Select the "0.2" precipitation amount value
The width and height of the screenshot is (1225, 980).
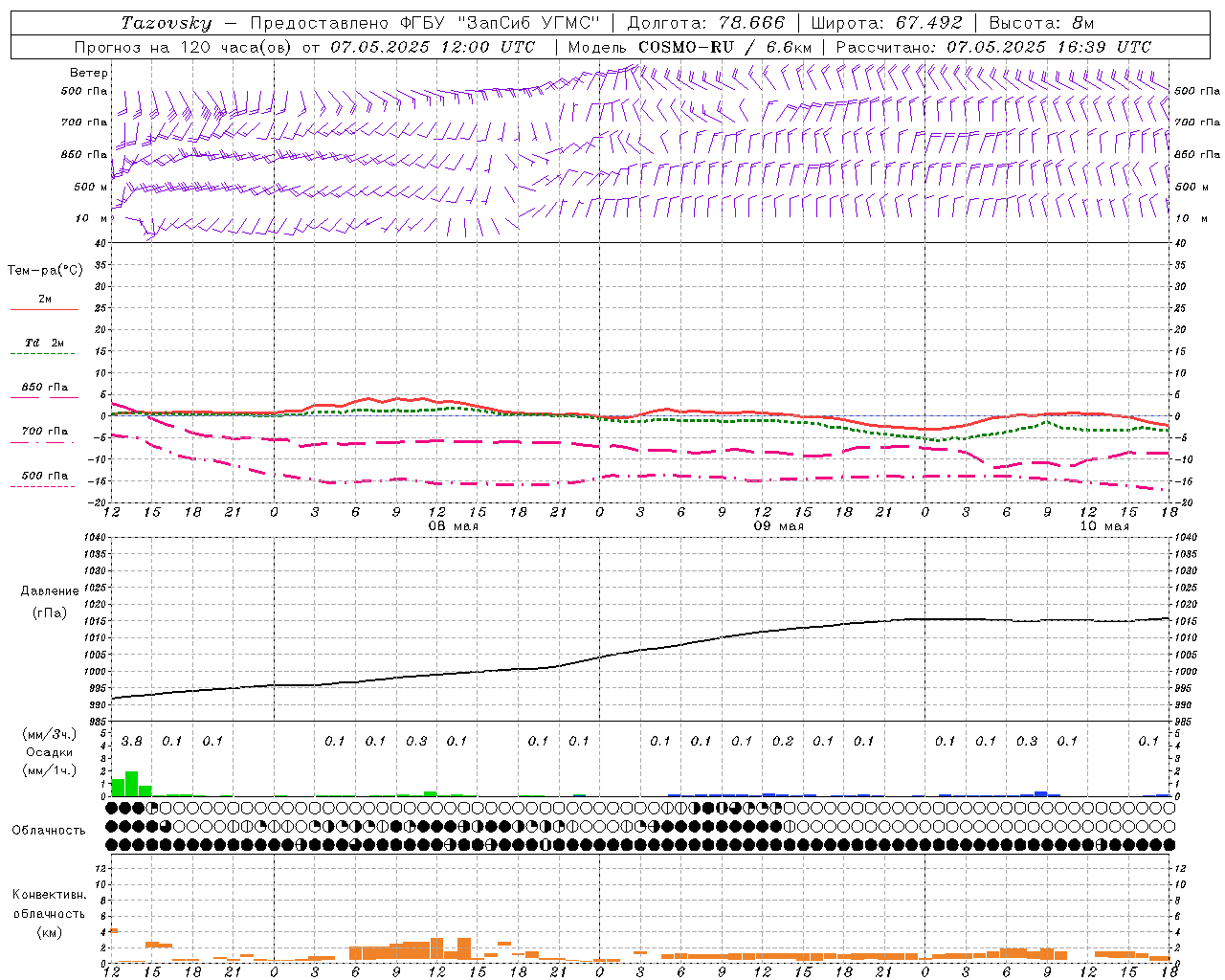coord(783,742)
